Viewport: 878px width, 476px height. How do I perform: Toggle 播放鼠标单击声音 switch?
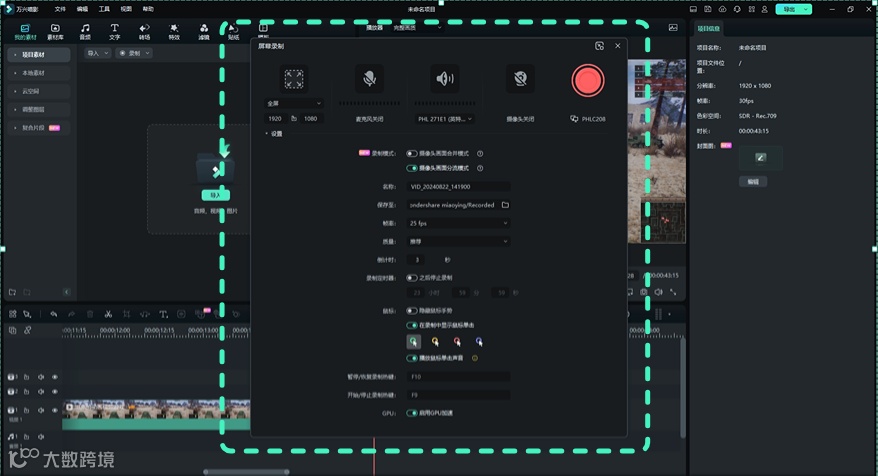(412, 358)
